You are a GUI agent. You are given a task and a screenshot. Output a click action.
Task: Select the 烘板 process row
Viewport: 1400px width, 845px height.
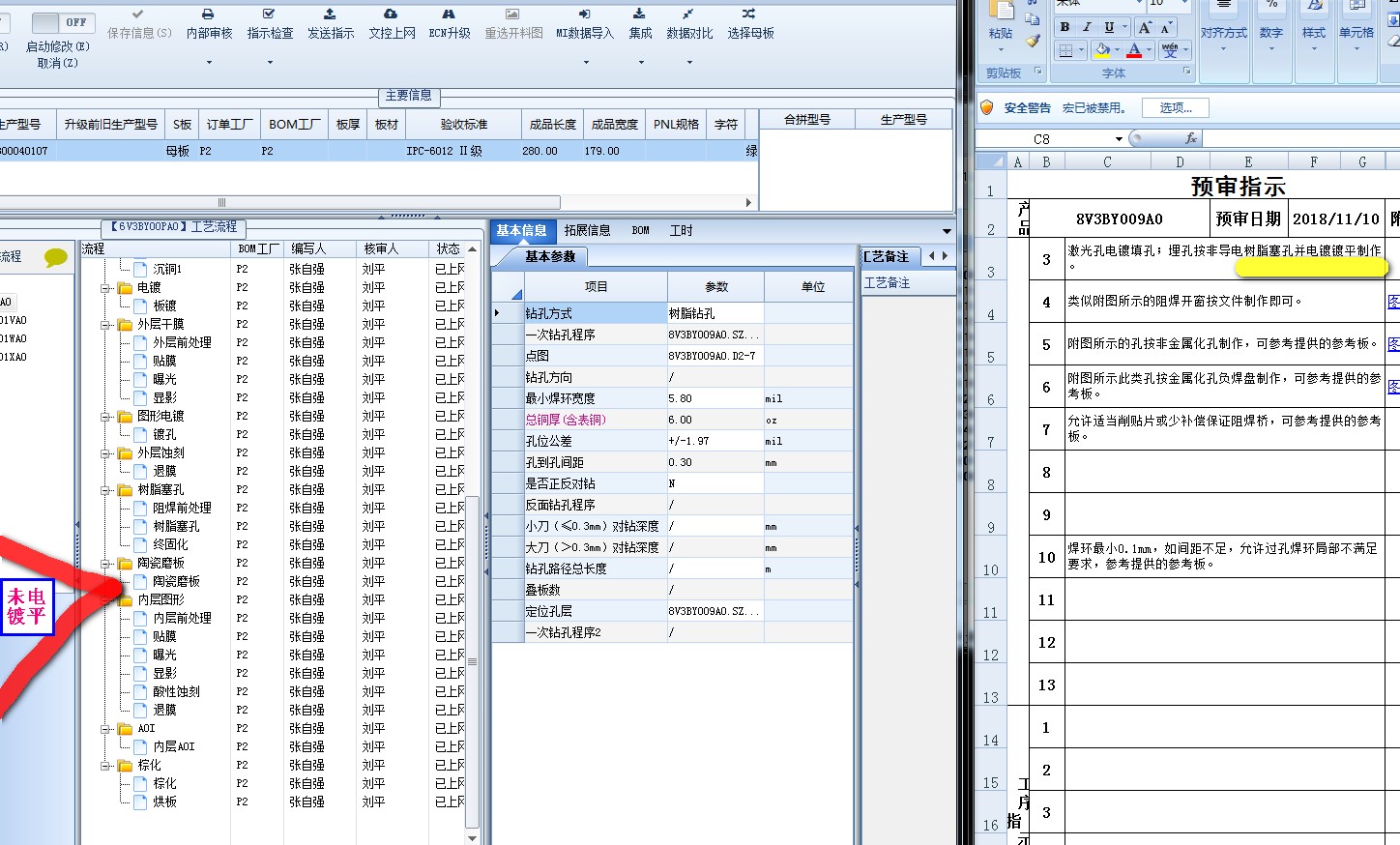pyautogui.click(x=164, y=801)
